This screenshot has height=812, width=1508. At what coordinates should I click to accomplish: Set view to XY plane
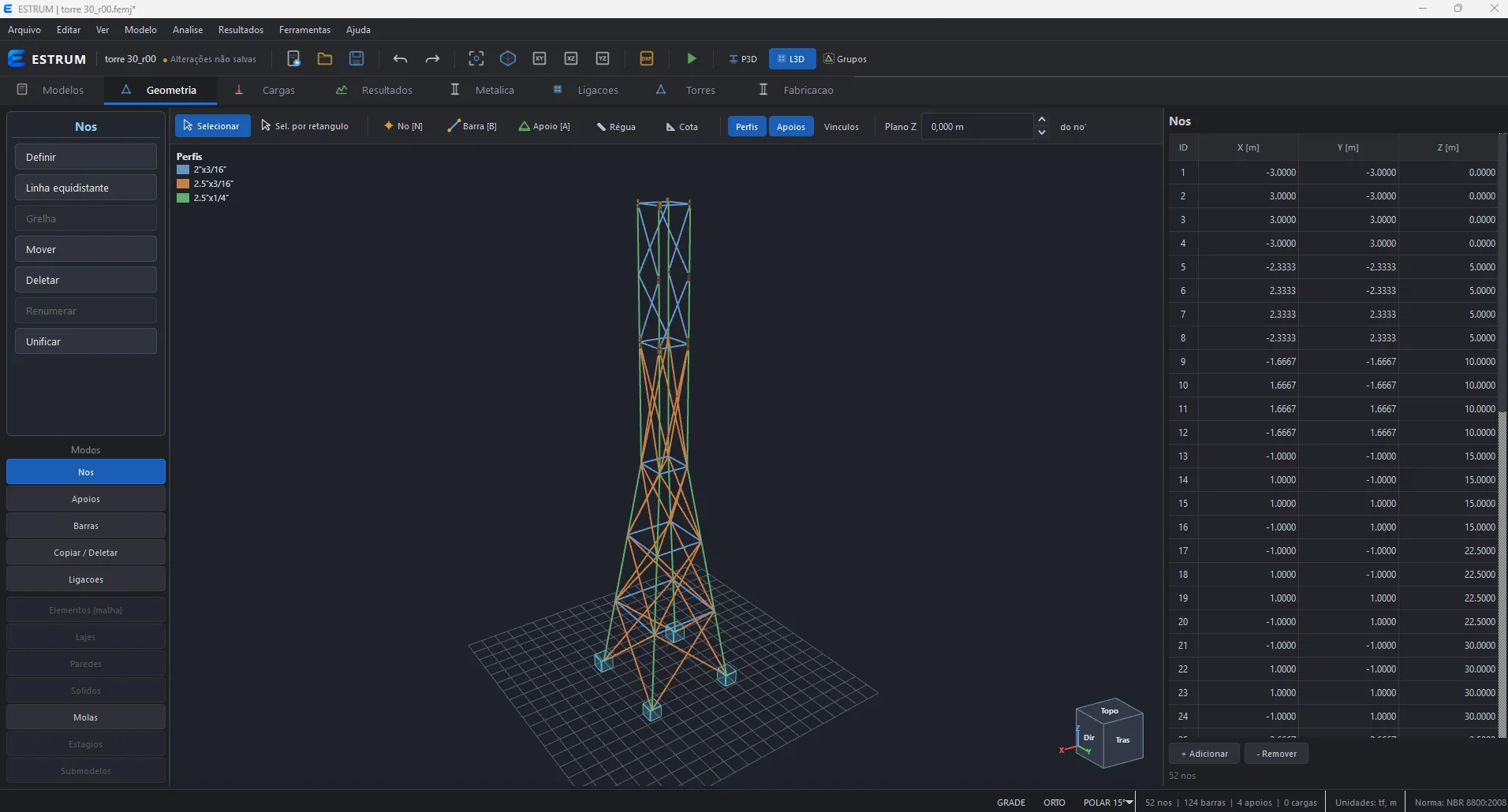[x=539, y=58]
